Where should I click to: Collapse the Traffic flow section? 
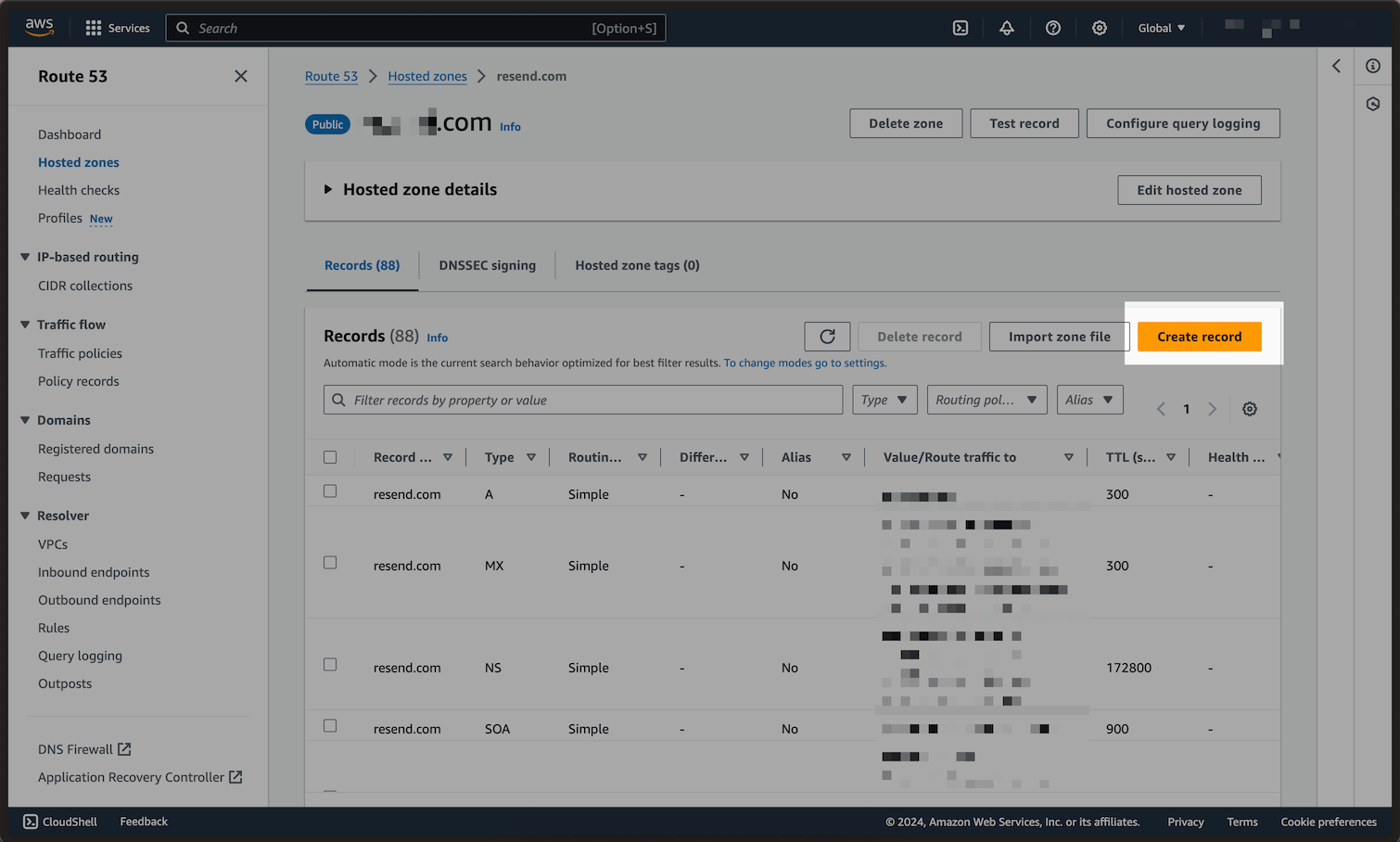25,325
